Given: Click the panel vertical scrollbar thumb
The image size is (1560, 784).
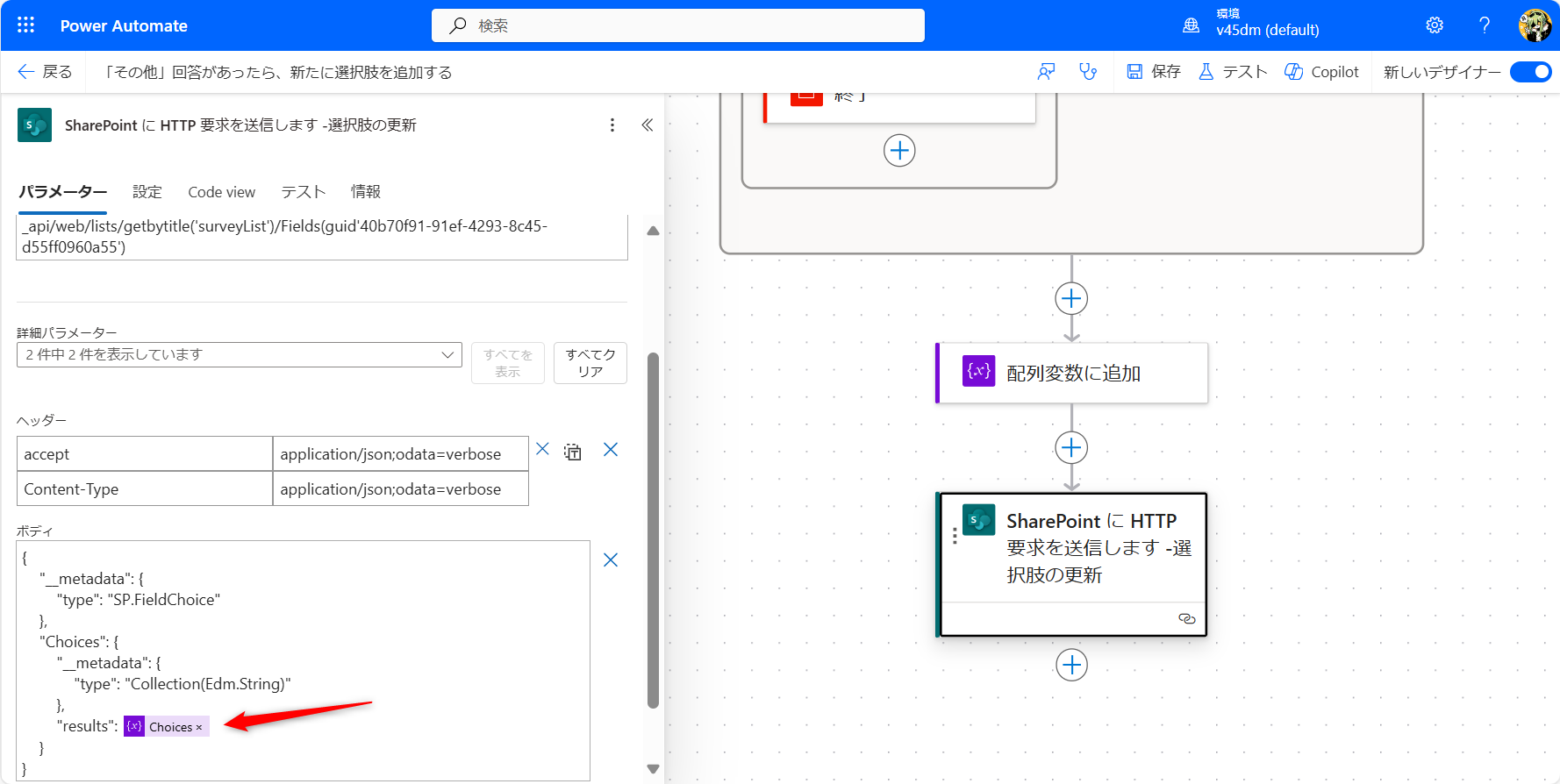Looking at the screenshot, I should [x=653, y=531].
